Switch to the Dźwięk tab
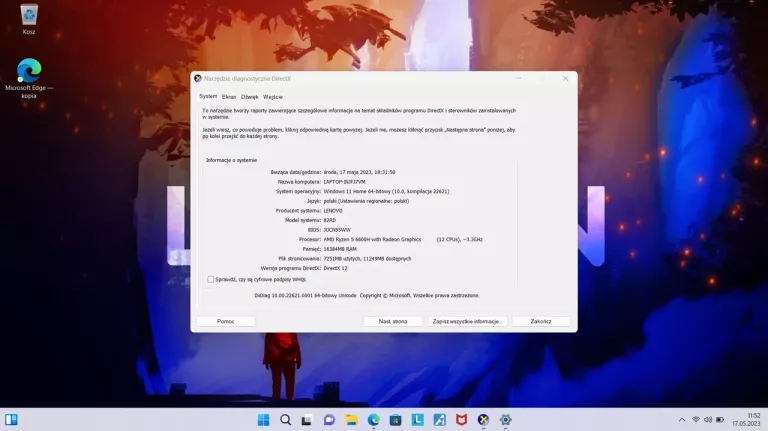Screen dimensions: 768x431 (x=250, y=96)
